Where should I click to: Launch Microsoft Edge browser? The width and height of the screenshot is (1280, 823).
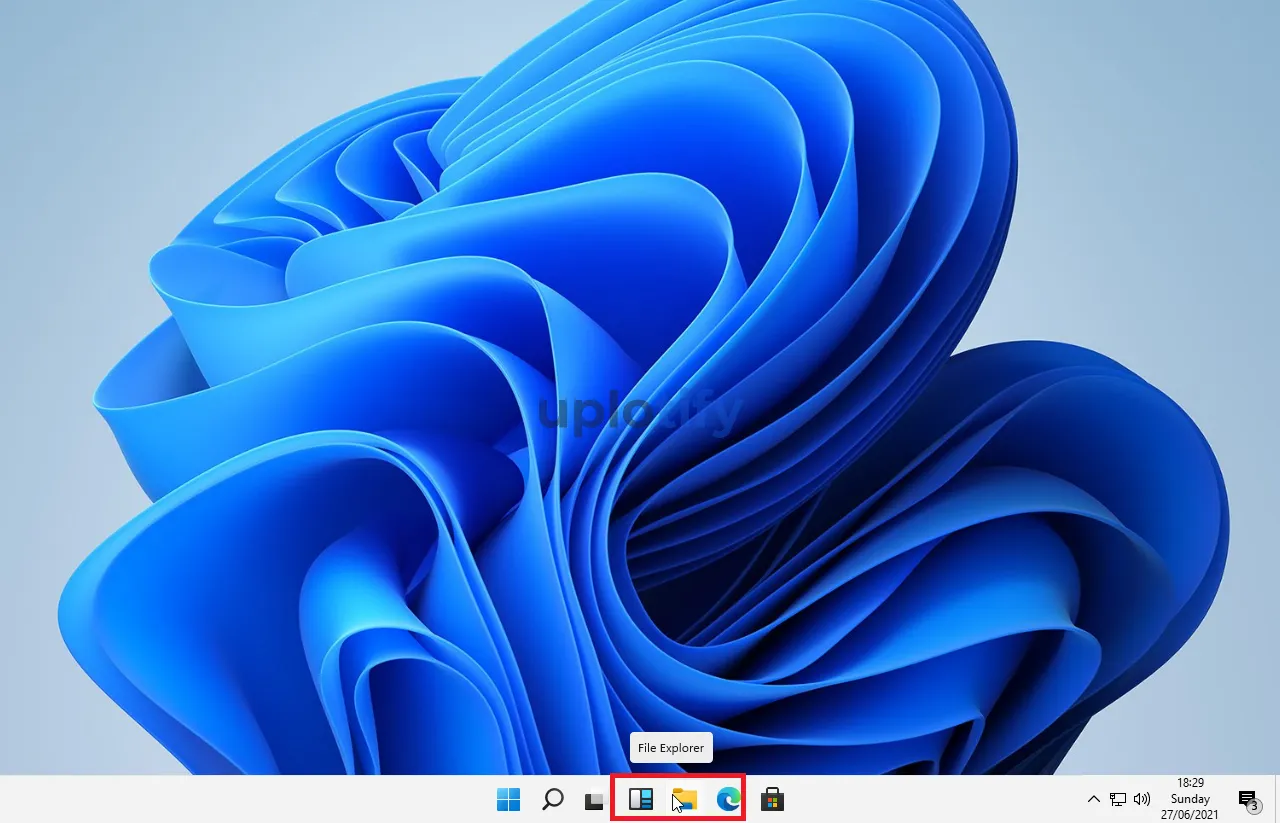[728, 799]
